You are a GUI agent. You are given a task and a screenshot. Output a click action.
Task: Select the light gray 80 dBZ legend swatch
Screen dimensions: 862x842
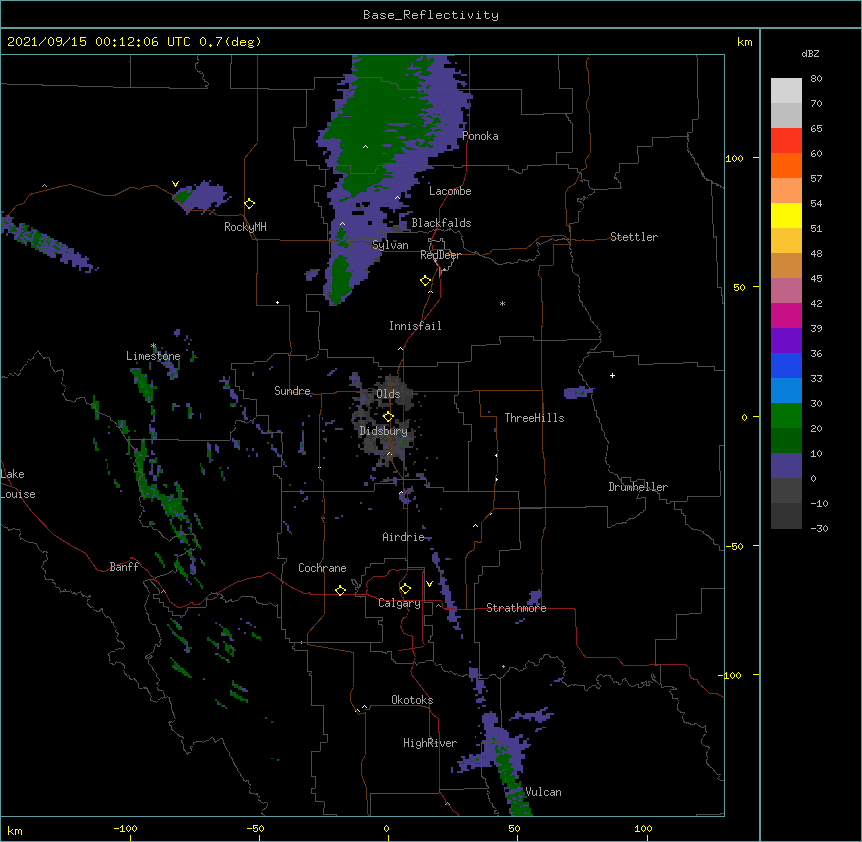click(786, 91)
